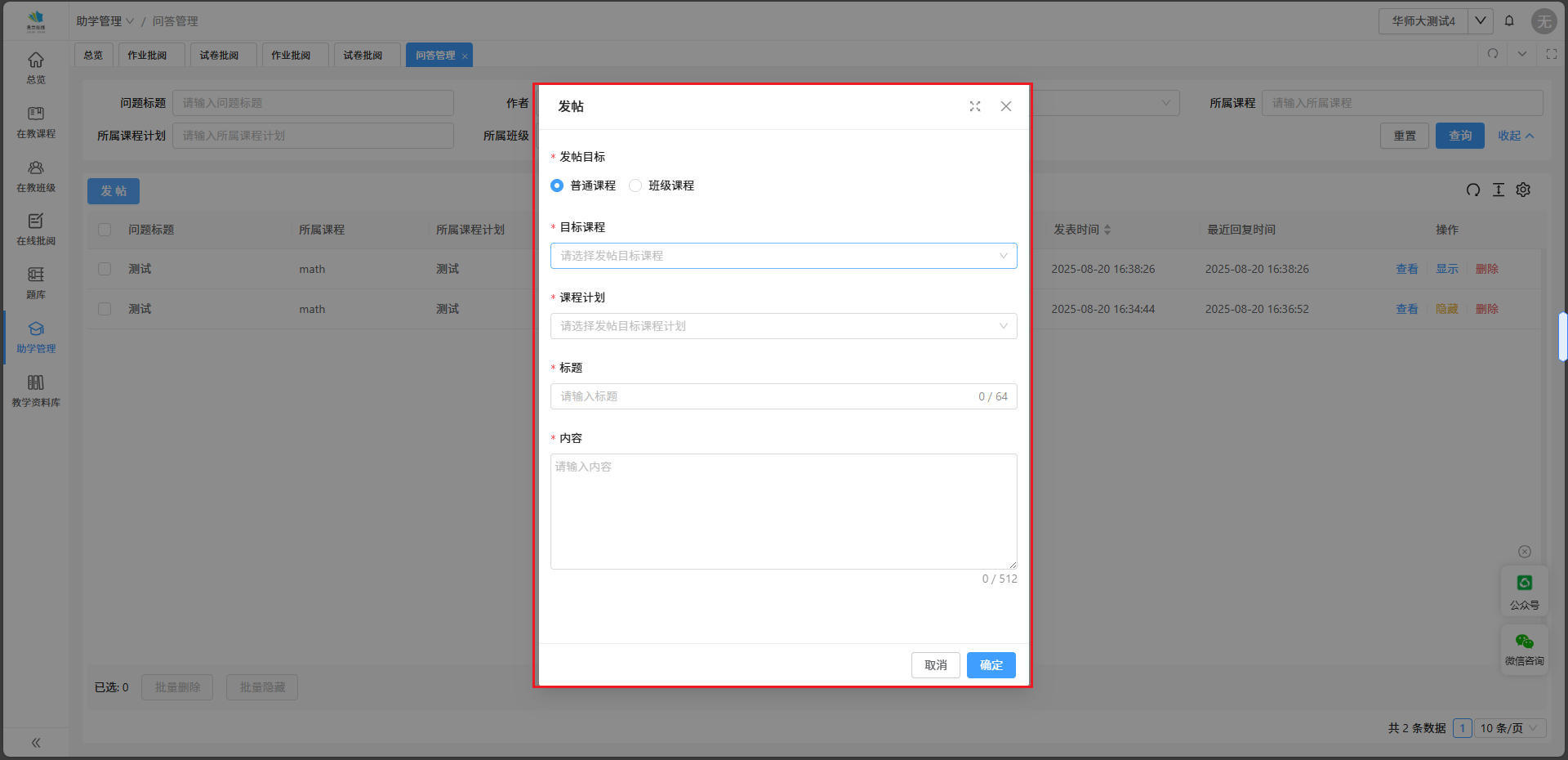Screen dimensions: 1568x760
Task: Click the notification bell icon
Action: [x=1509, y=21]
